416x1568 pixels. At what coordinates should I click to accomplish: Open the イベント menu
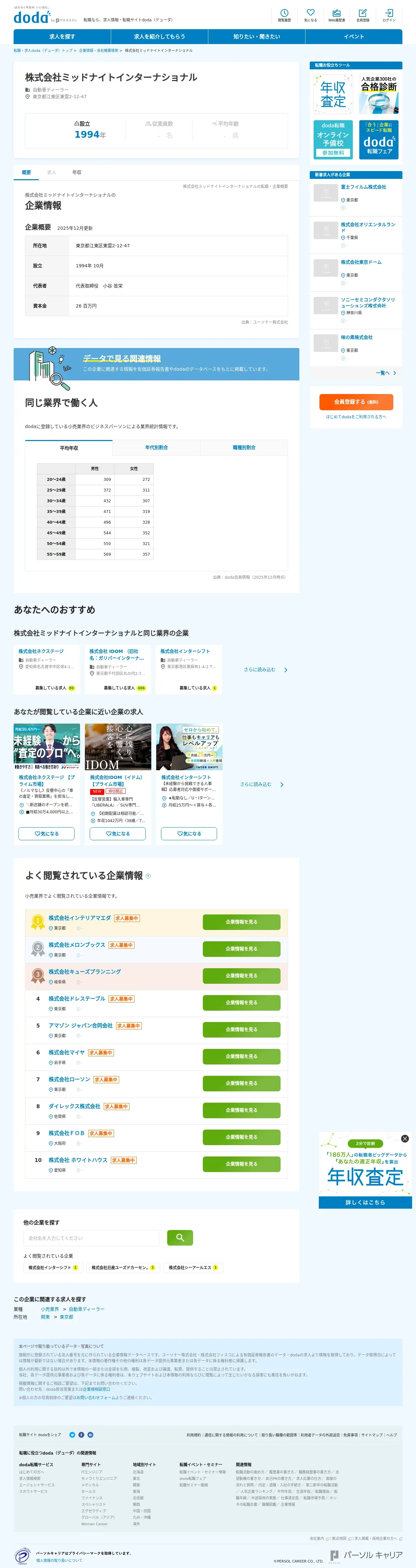click(x=354, y=37)
